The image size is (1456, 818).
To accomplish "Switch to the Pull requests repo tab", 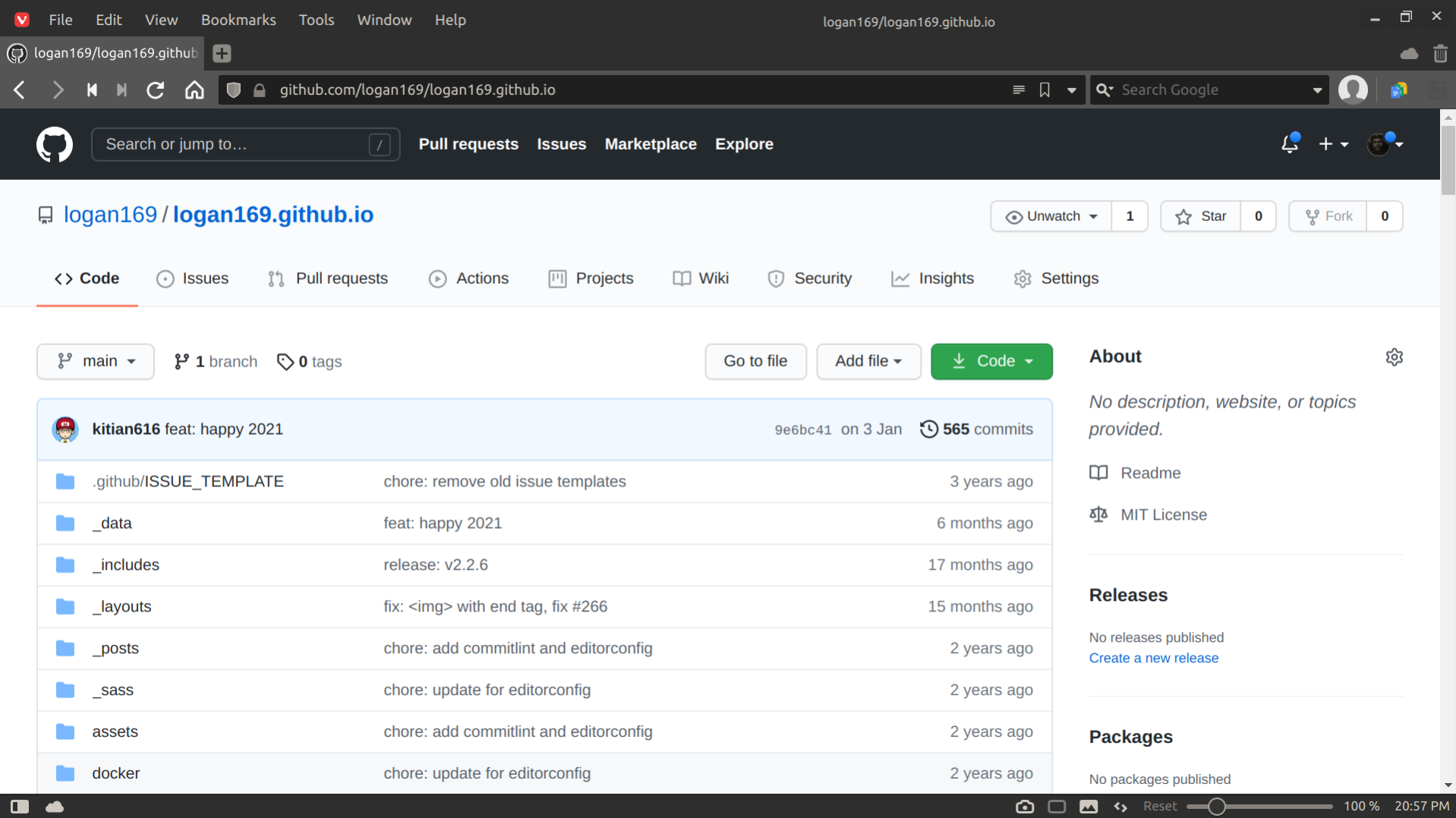I will (328, 278).
